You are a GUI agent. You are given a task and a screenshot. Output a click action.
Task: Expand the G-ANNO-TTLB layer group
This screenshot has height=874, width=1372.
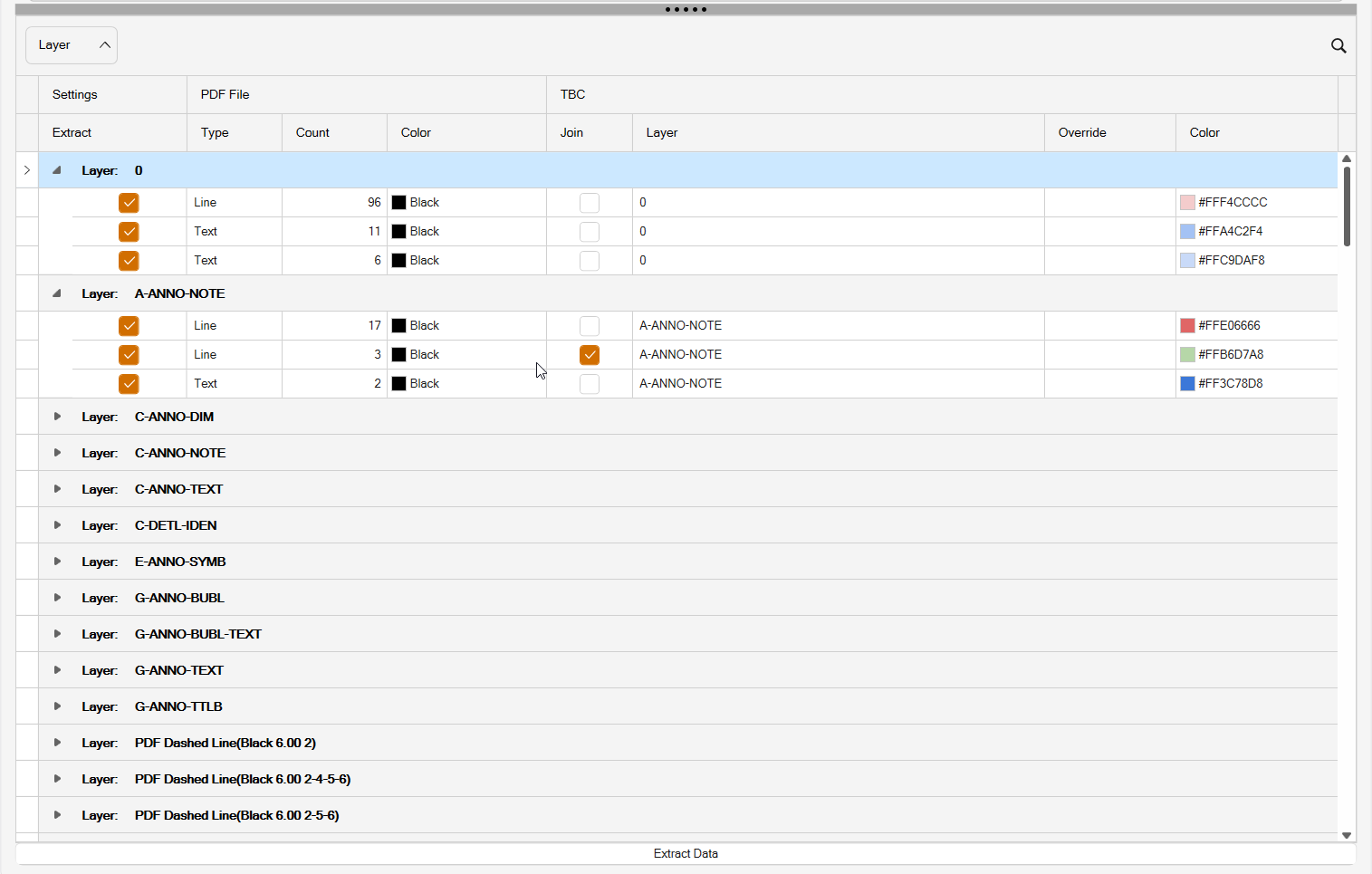tap(57, 706)
